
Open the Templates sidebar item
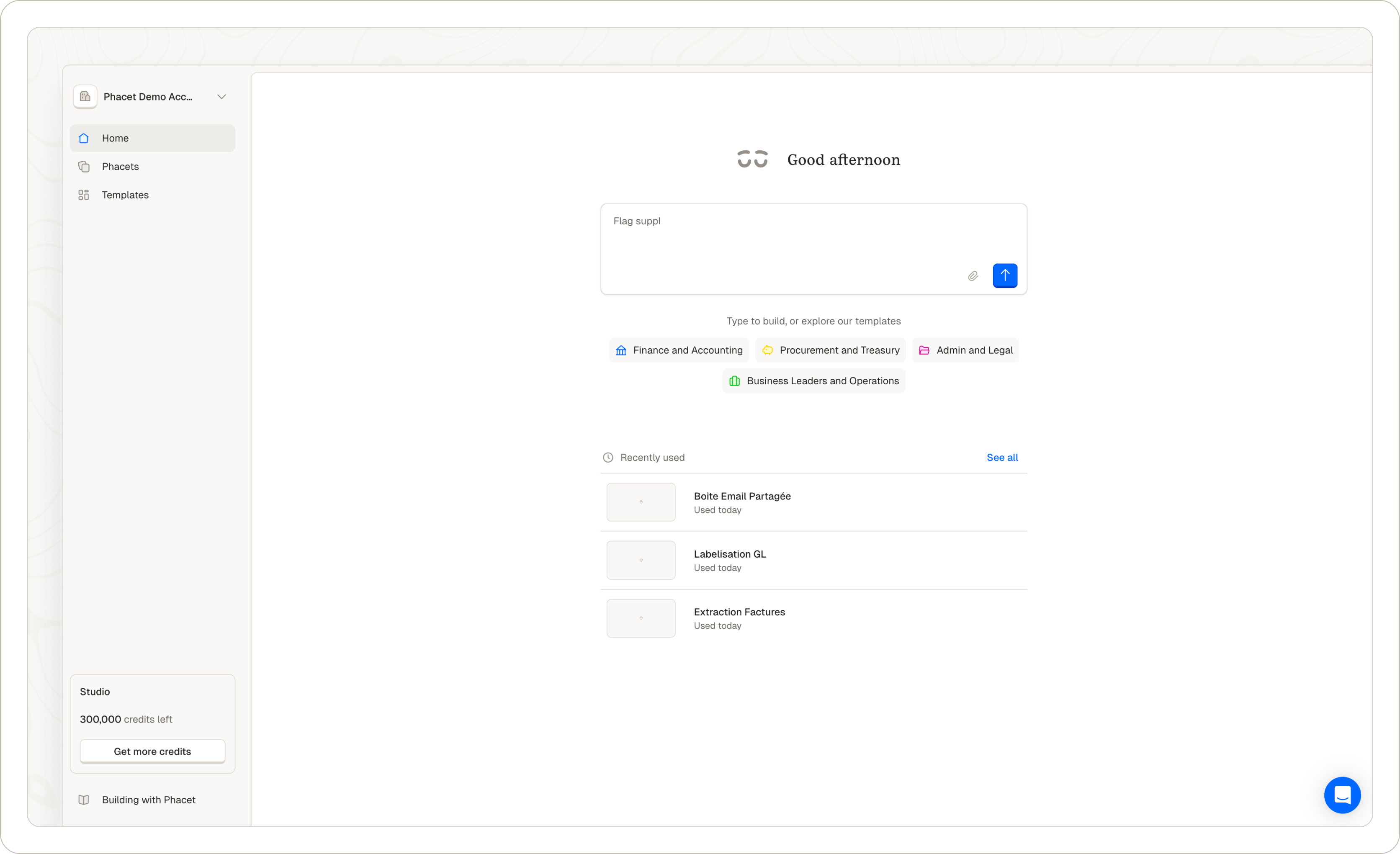pyautogui.click(x=125, y=195)
